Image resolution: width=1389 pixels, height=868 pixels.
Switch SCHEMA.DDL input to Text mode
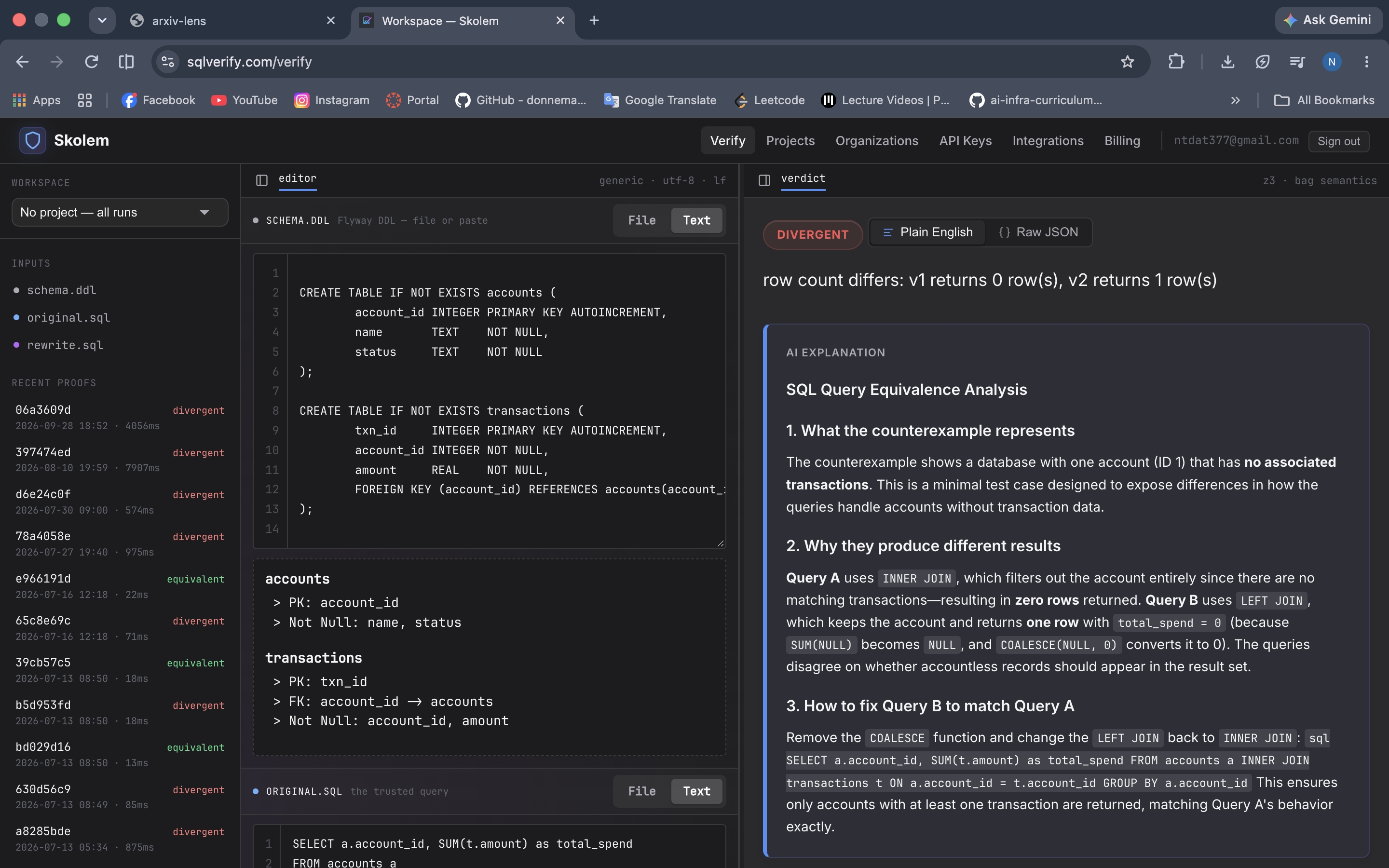pyautogui.click(x=696, y=220)
